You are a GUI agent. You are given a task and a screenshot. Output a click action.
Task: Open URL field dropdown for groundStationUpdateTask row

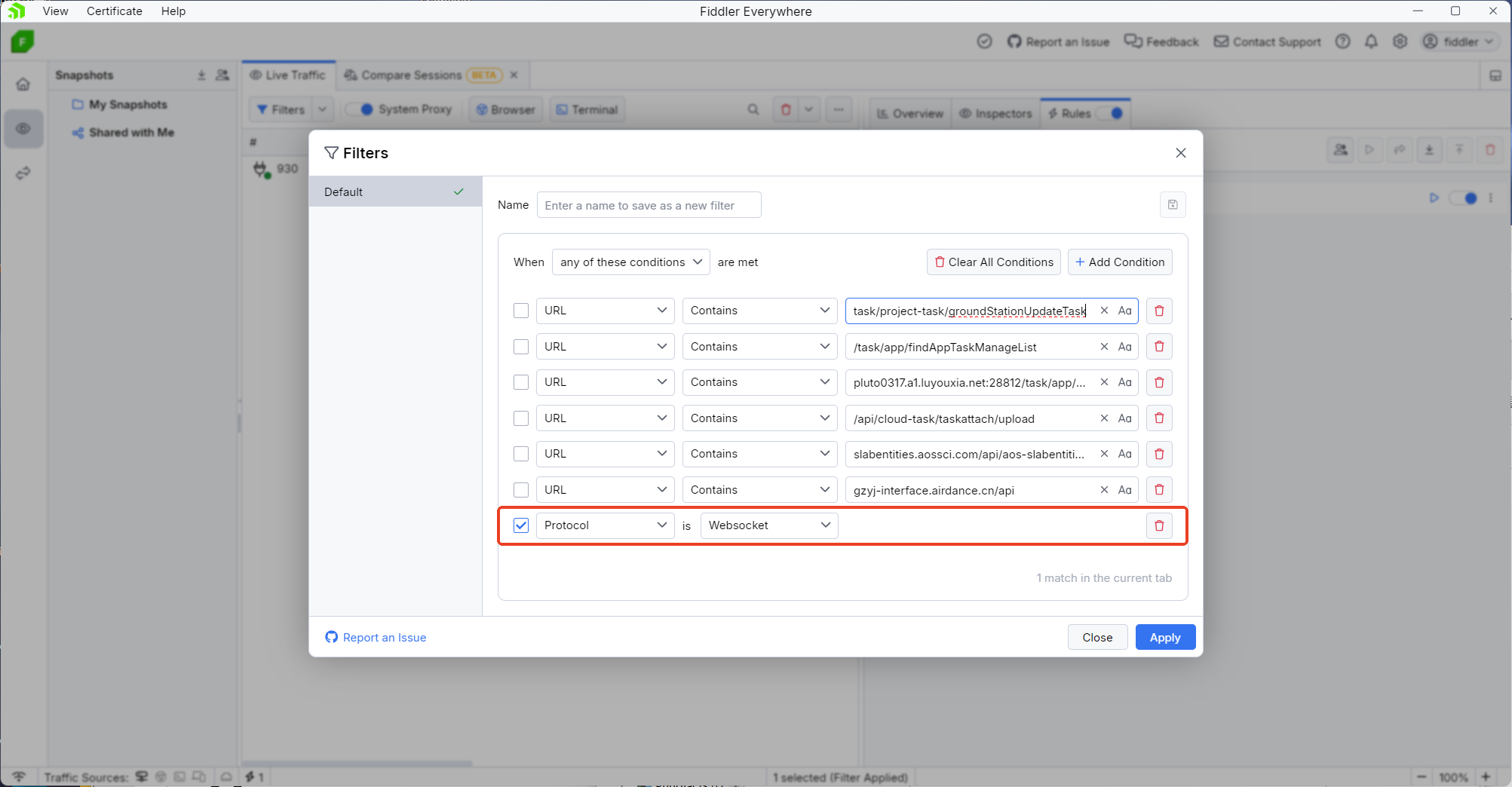coord(606,311)
